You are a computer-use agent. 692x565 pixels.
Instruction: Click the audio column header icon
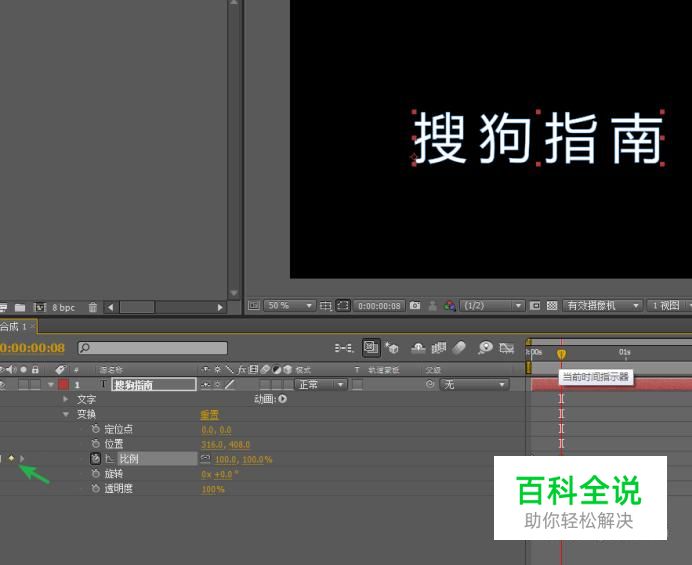11,369
